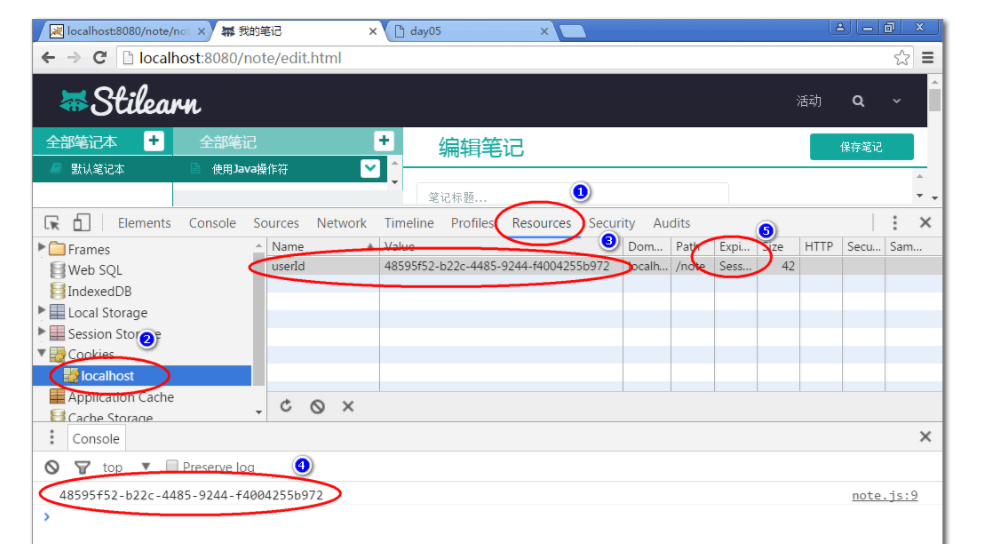The image size is (985, 544).
Task: Click the Stilearn logo
Action: [x=131, y=101]
